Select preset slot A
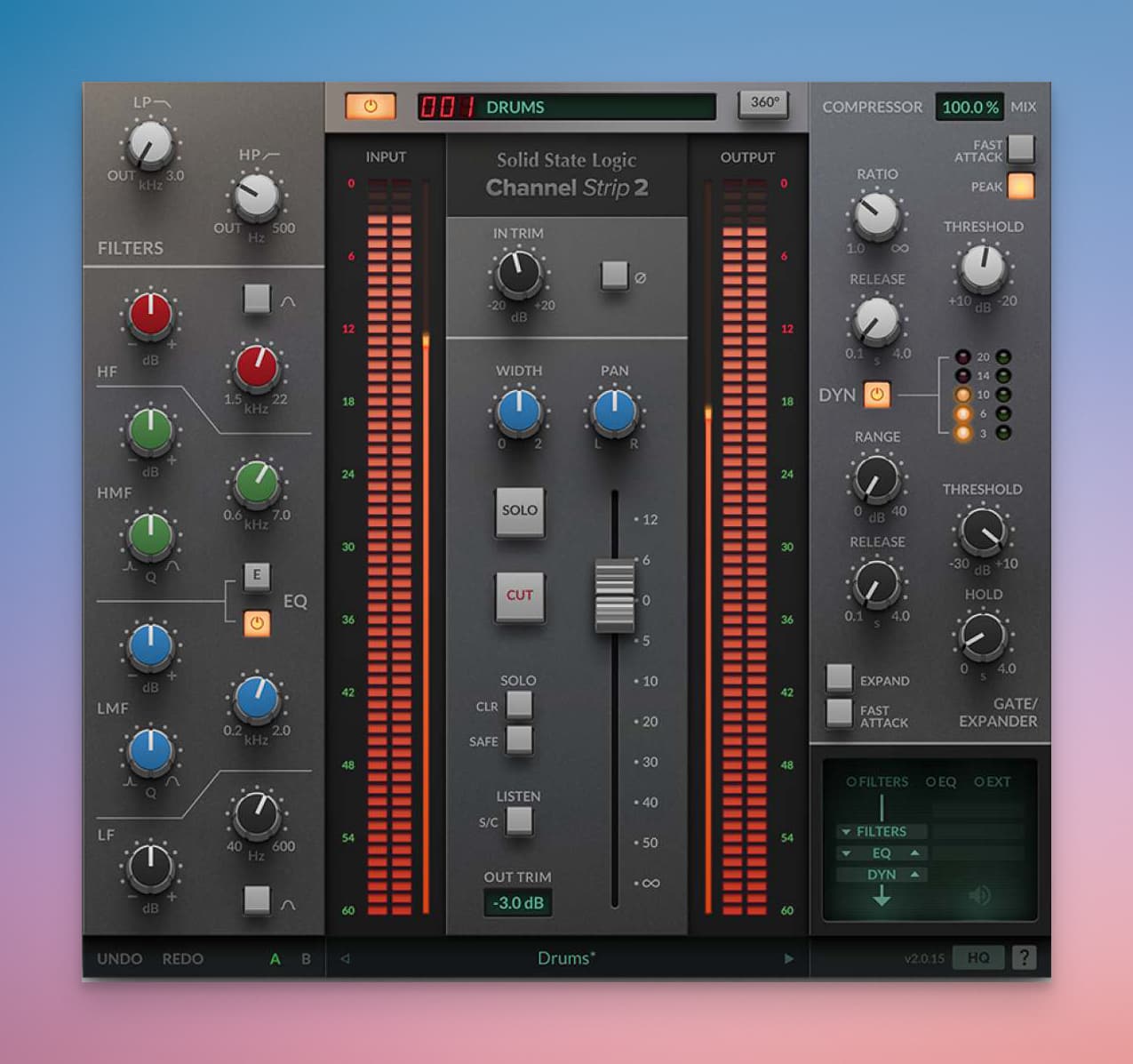Viewport: 1133px width, 1064px height. (275, 959)
